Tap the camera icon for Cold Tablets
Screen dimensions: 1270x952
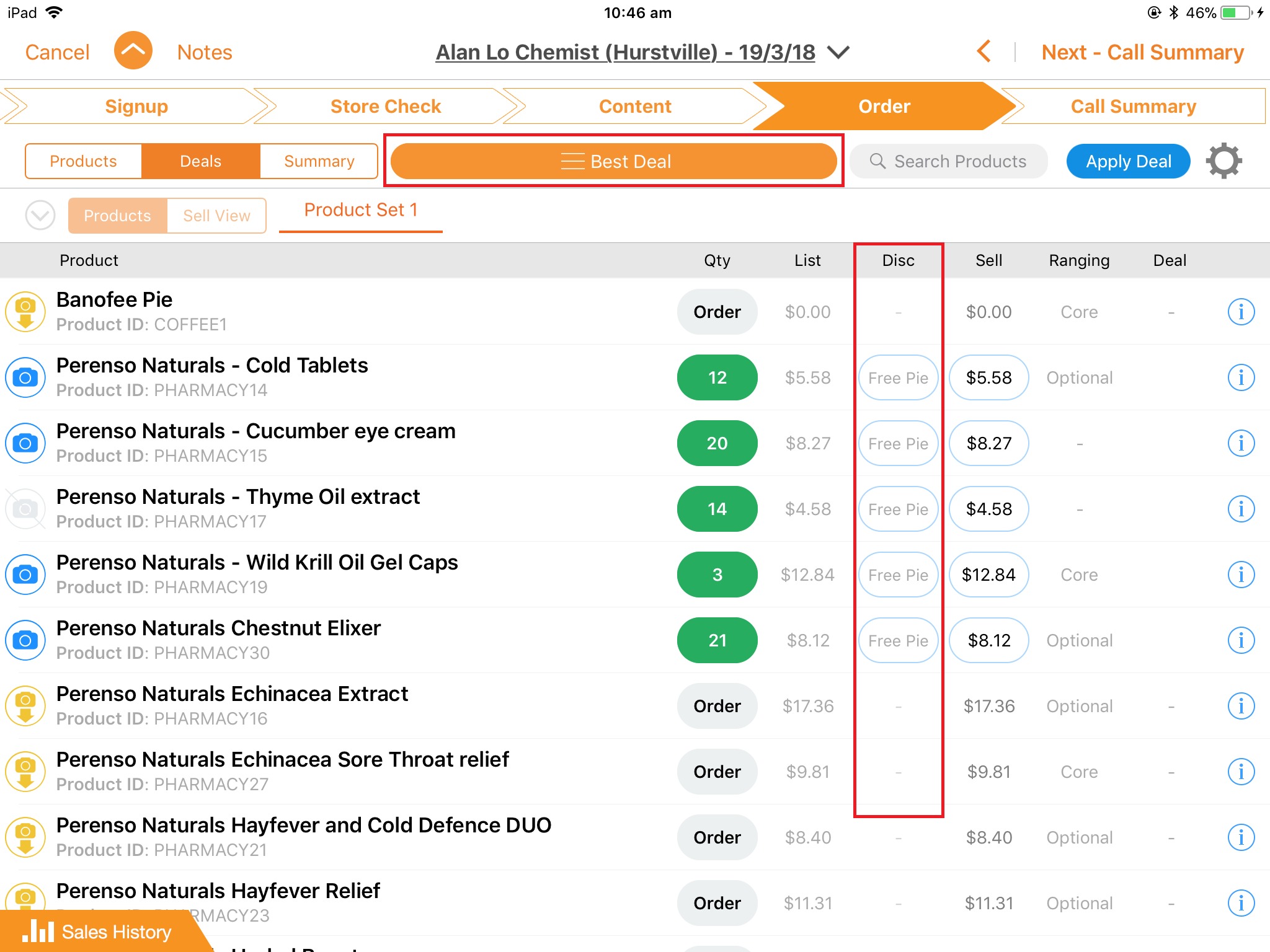[x=25, y=377]
